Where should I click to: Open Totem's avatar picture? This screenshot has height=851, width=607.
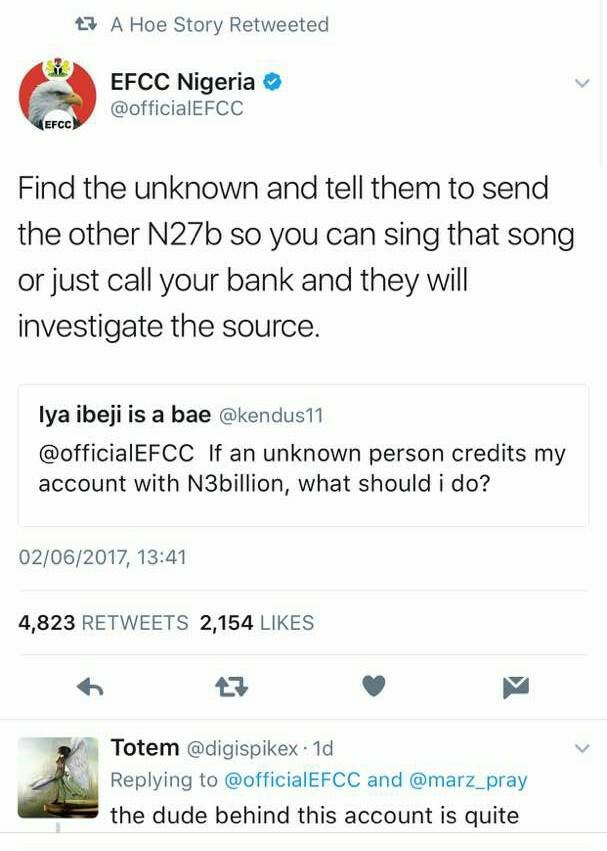point(58,777)
